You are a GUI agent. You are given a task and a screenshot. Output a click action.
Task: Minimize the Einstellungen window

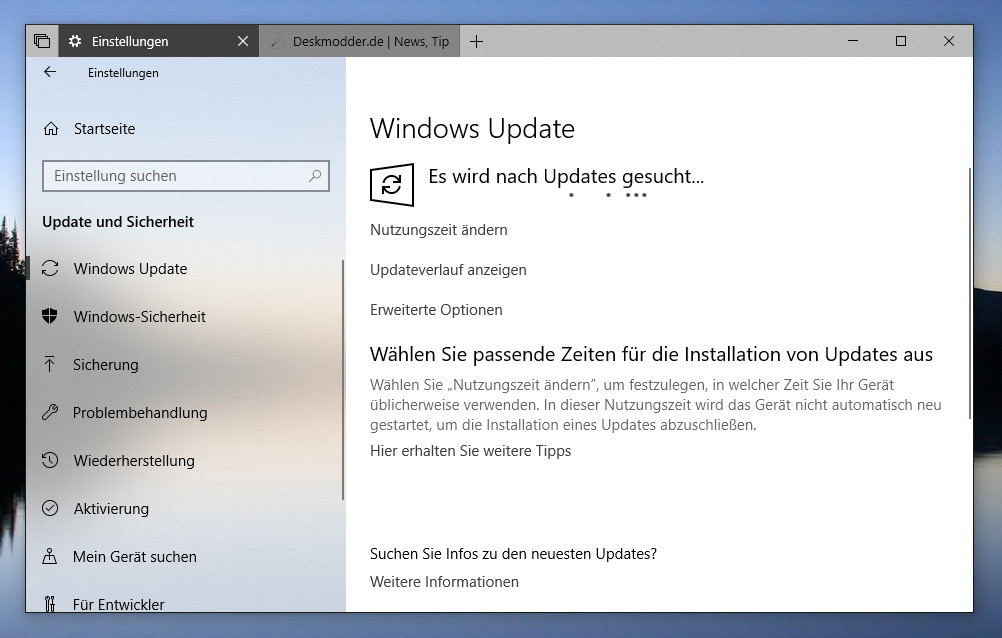(x=852, y=41)
